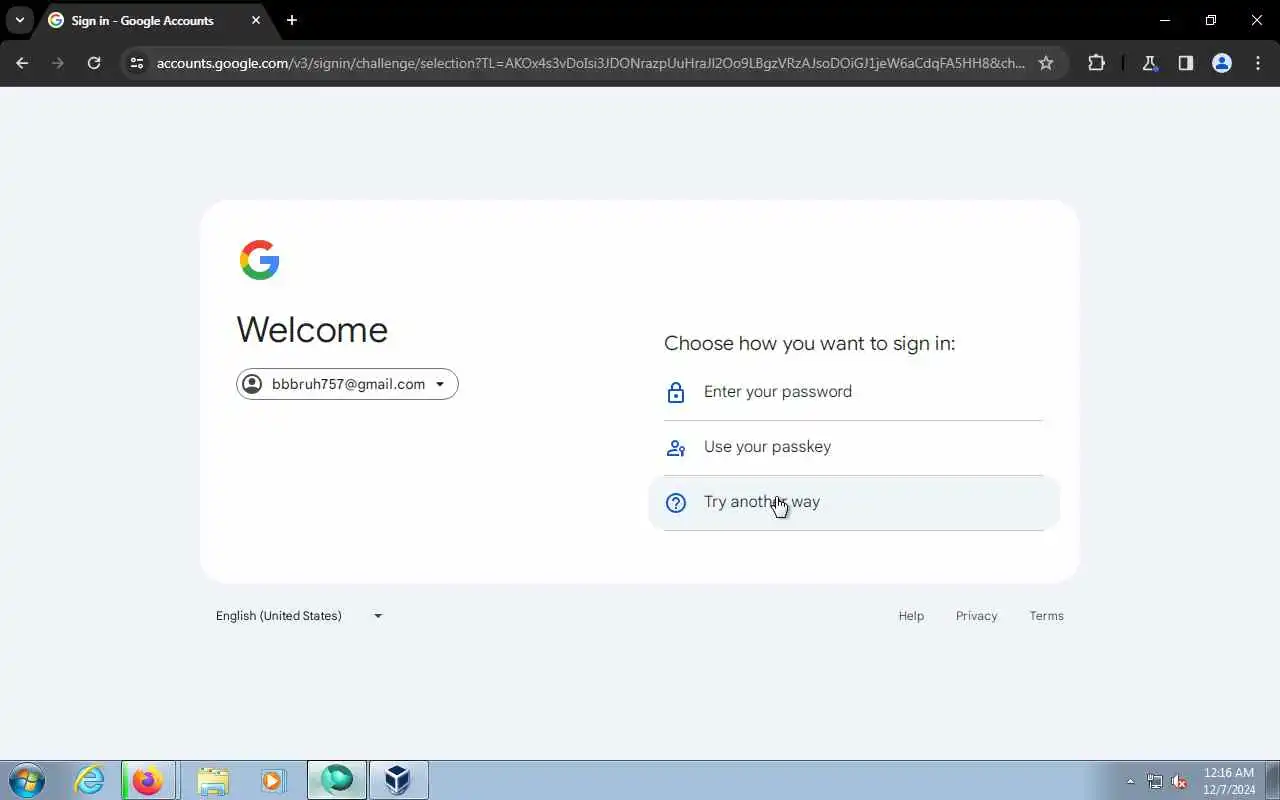Click 'Choose how you want to sign in:' text
Screen dimensions: 1280x800
tap(810, 344)
